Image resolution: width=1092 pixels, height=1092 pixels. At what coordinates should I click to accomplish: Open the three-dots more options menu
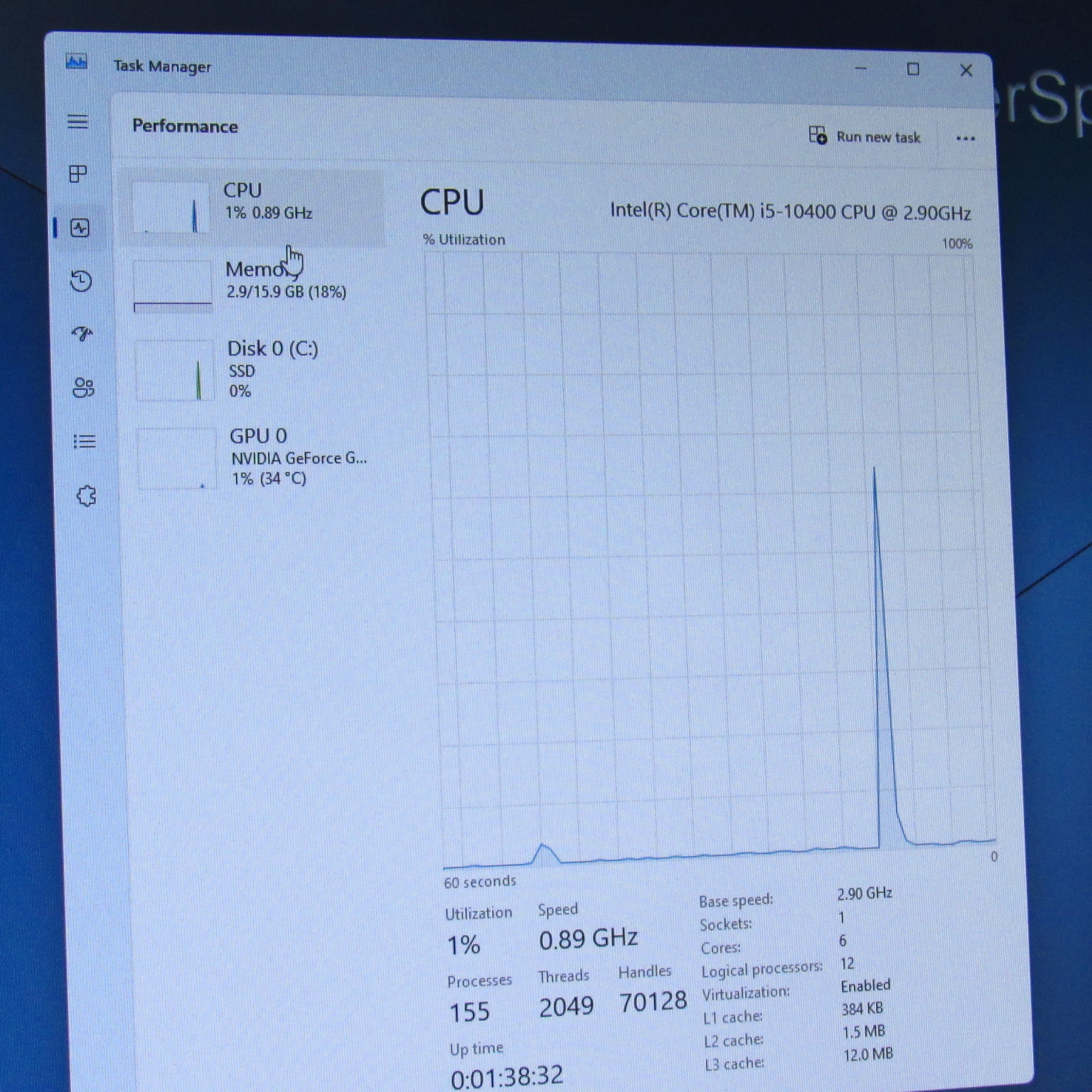pos(965,139)
